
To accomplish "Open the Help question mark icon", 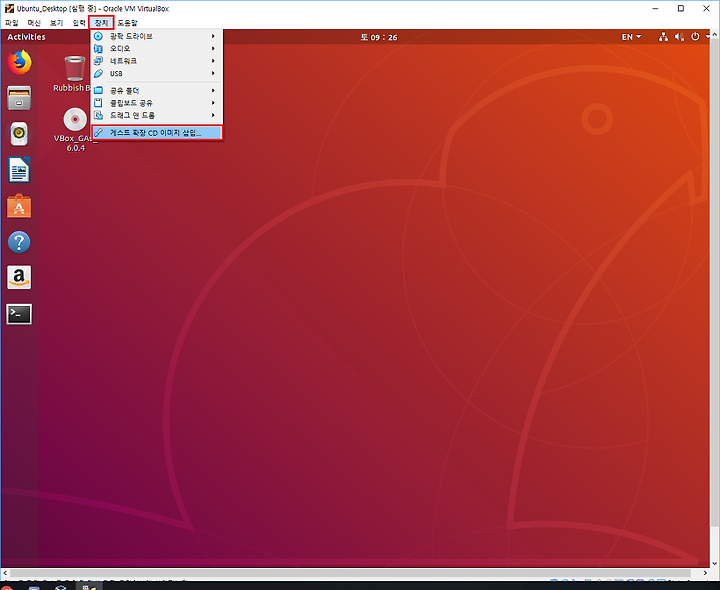I will tap(19, 242).
